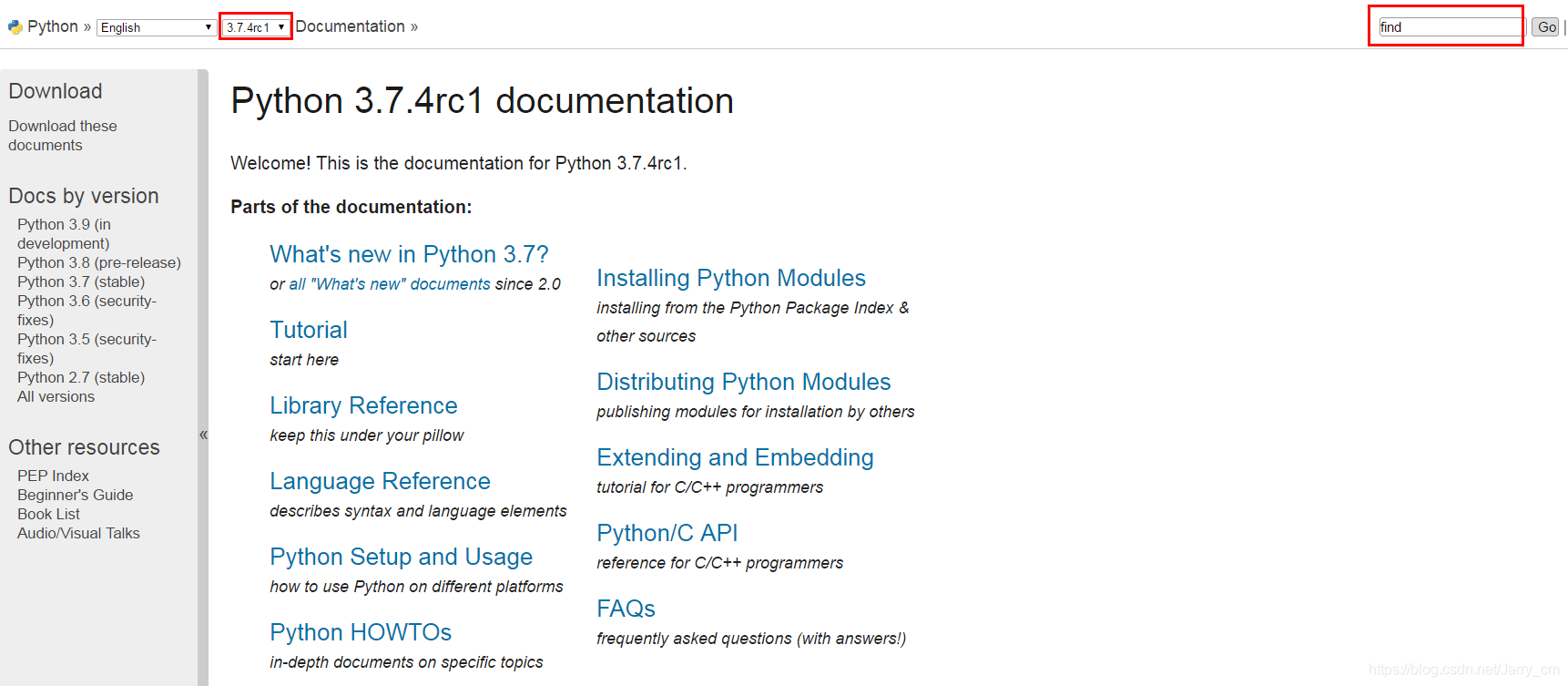1568x686 pixels.
Task: Open Python 3.6 (security-fixes) docs
Action: coord(87,310)
